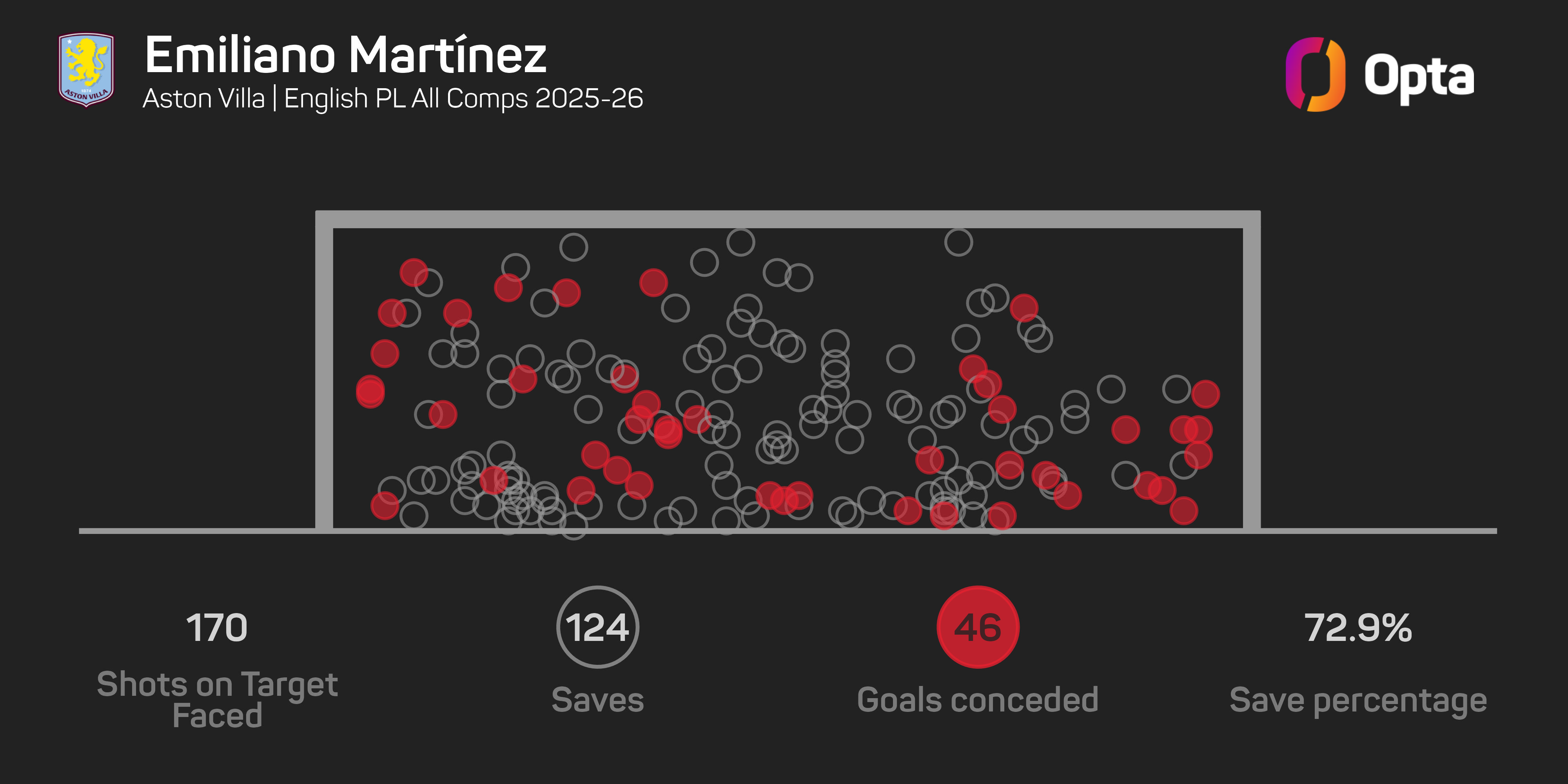
Task: Select the red goal marker nearest the left post
Action: pyautogui.click(x=370, y=390)
